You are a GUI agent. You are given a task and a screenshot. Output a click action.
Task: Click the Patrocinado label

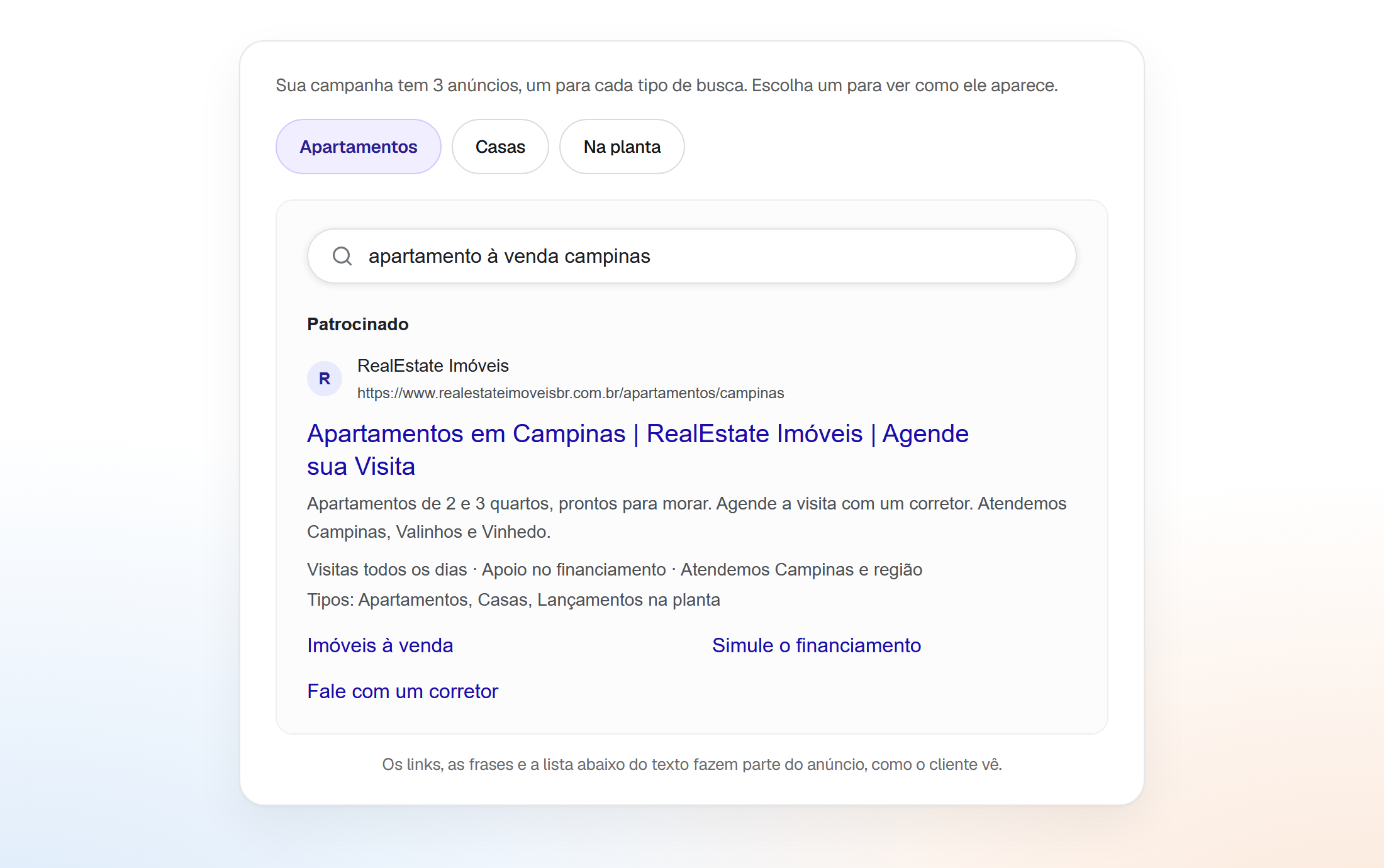tap(358, 324)
